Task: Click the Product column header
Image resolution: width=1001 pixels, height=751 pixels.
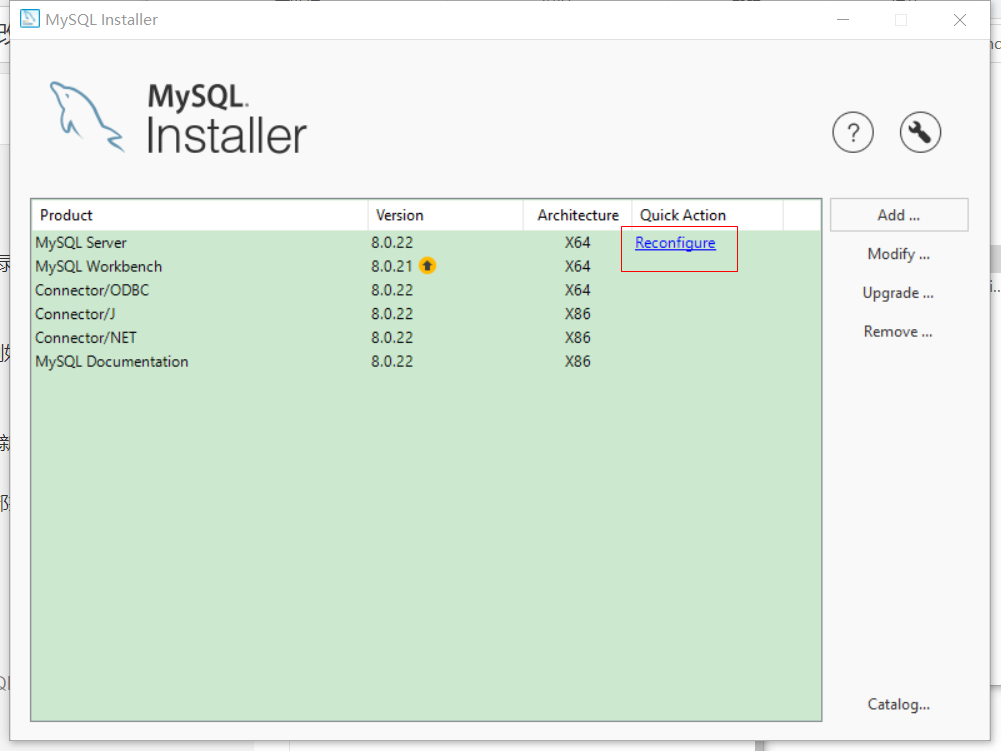Action: click(x=65, y=214)
